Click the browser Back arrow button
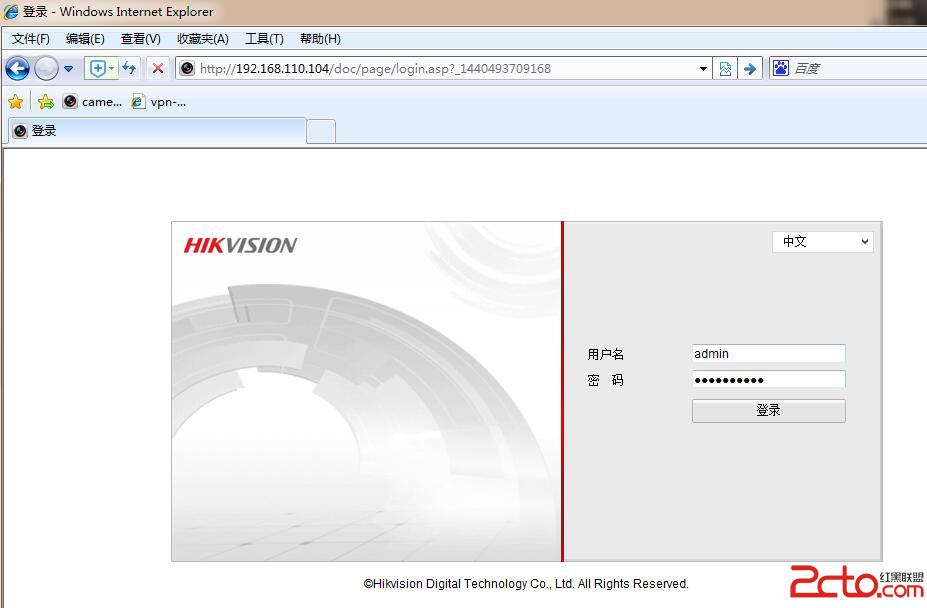Viewport: 927px width, 608px height. [17, 69]
